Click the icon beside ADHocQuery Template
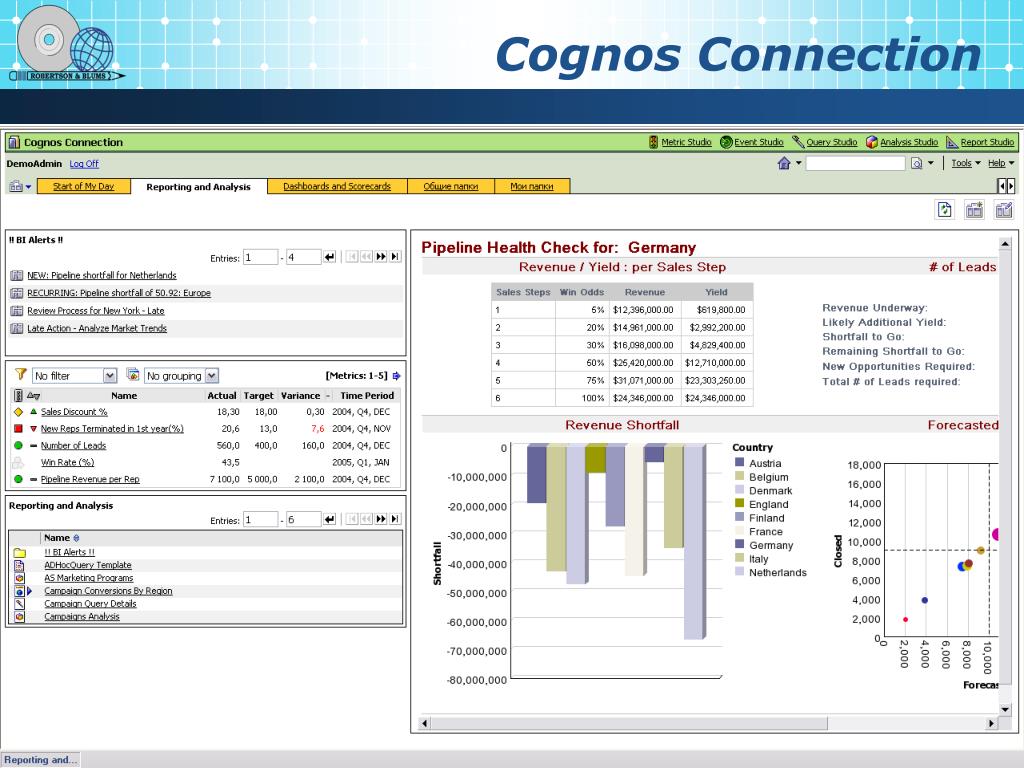Screen dimensions: 1024x768 19,565
